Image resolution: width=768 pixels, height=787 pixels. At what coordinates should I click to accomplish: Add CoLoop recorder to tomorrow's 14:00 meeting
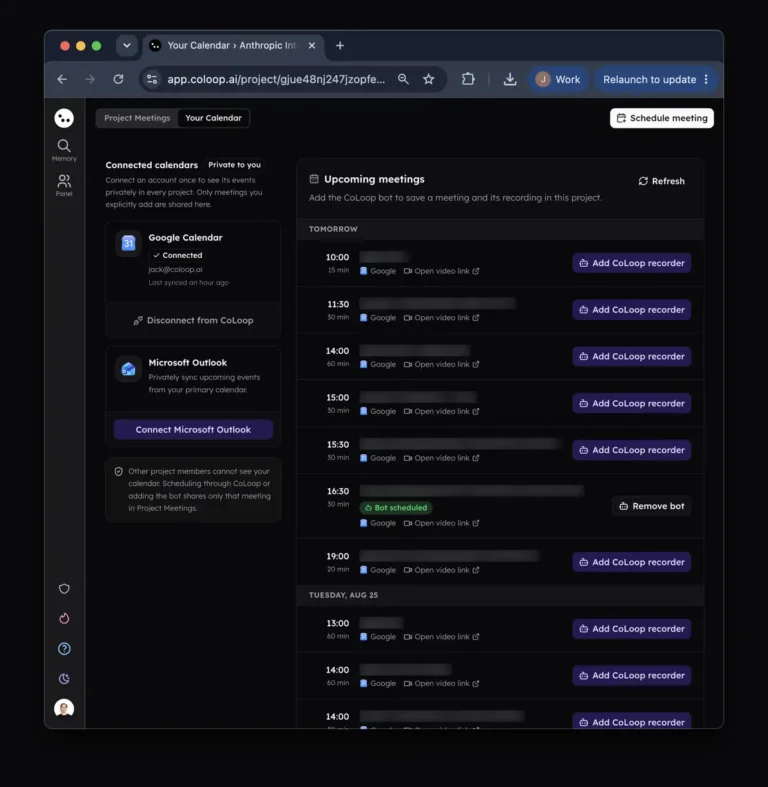(631, 356)
